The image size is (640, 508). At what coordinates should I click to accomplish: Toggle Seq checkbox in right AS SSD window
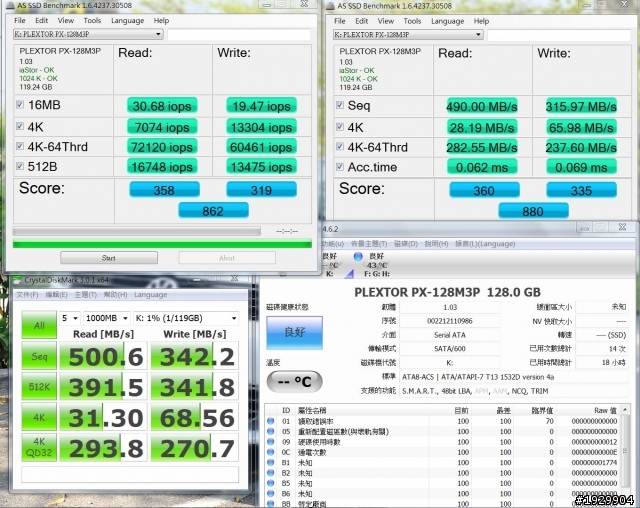click(340, 105)
